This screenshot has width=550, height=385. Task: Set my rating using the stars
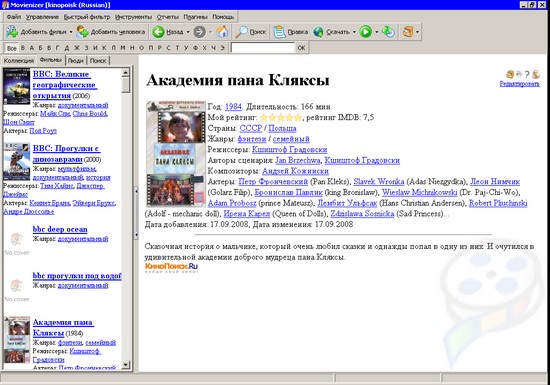[281, 117]
